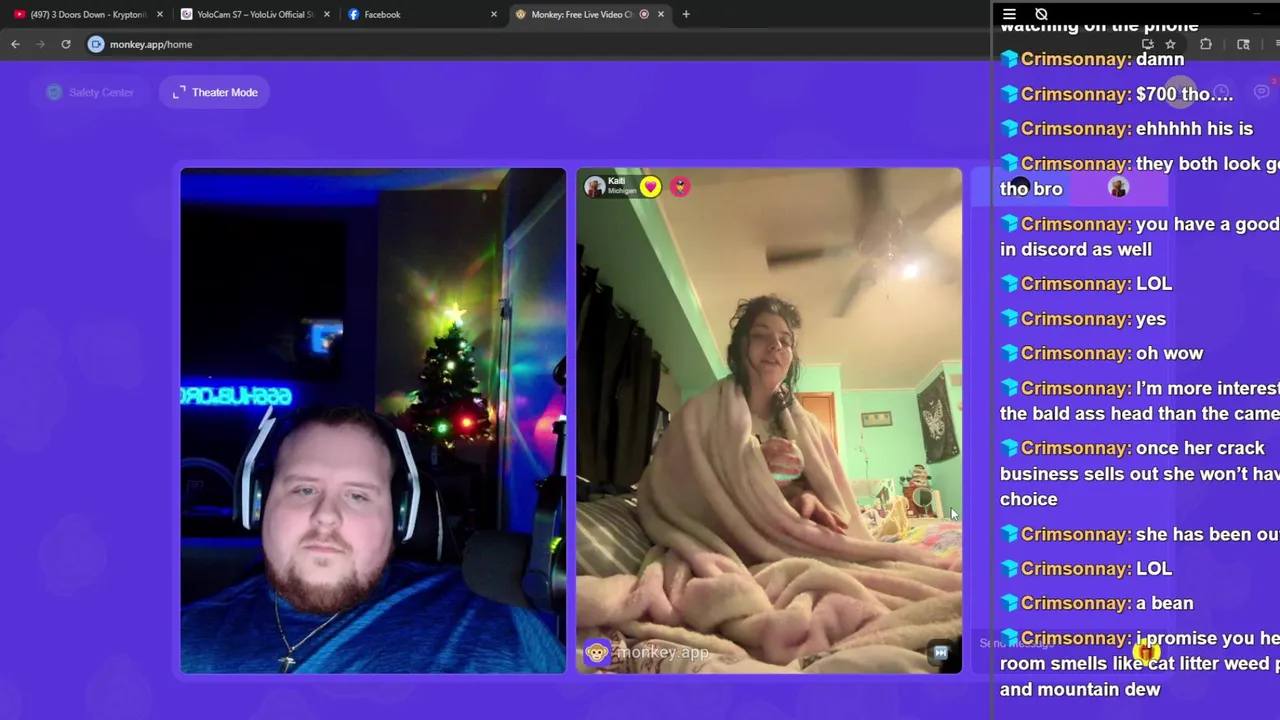Switch to the YoloCam S7 YoloLiv tab
Viewport: 1280px width, 720px height.
pos(255,14)
